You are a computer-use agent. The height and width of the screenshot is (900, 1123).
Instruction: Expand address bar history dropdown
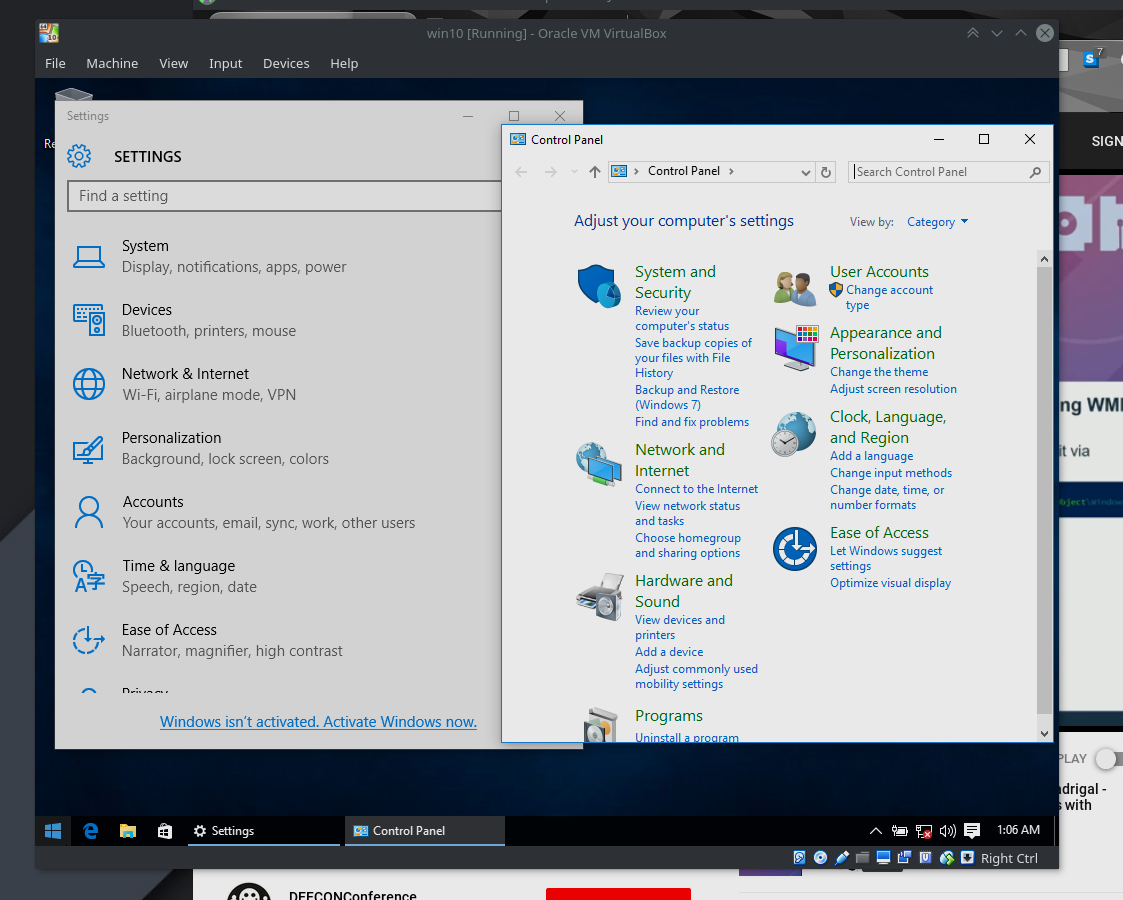tap(806, 172)
